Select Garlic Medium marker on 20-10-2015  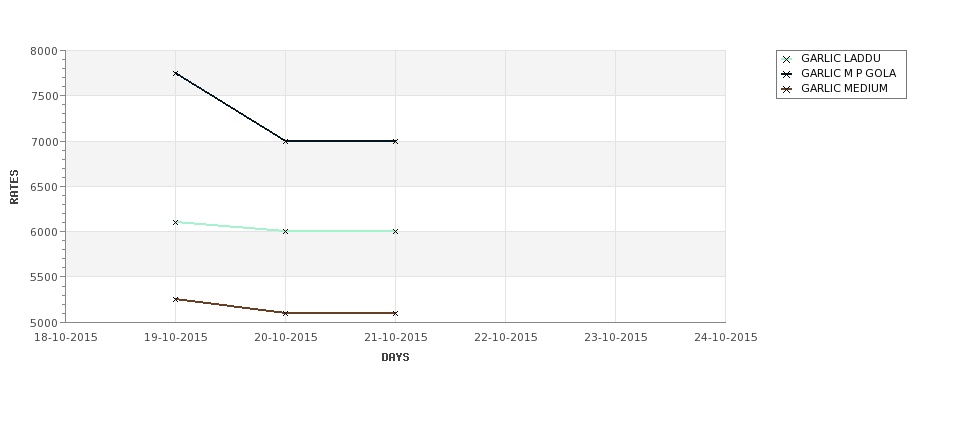(x=285, y=313)
